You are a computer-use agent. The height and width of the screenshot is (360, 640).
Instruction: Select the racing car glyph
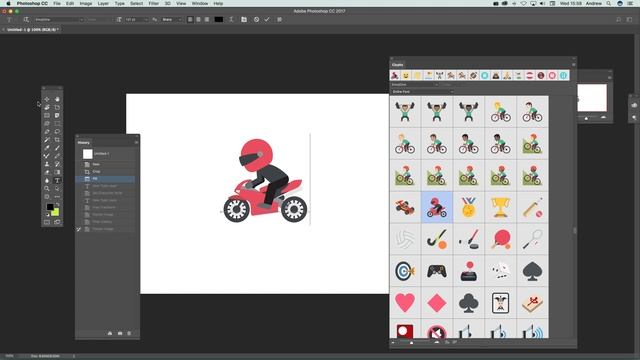[x=405, y=207]
